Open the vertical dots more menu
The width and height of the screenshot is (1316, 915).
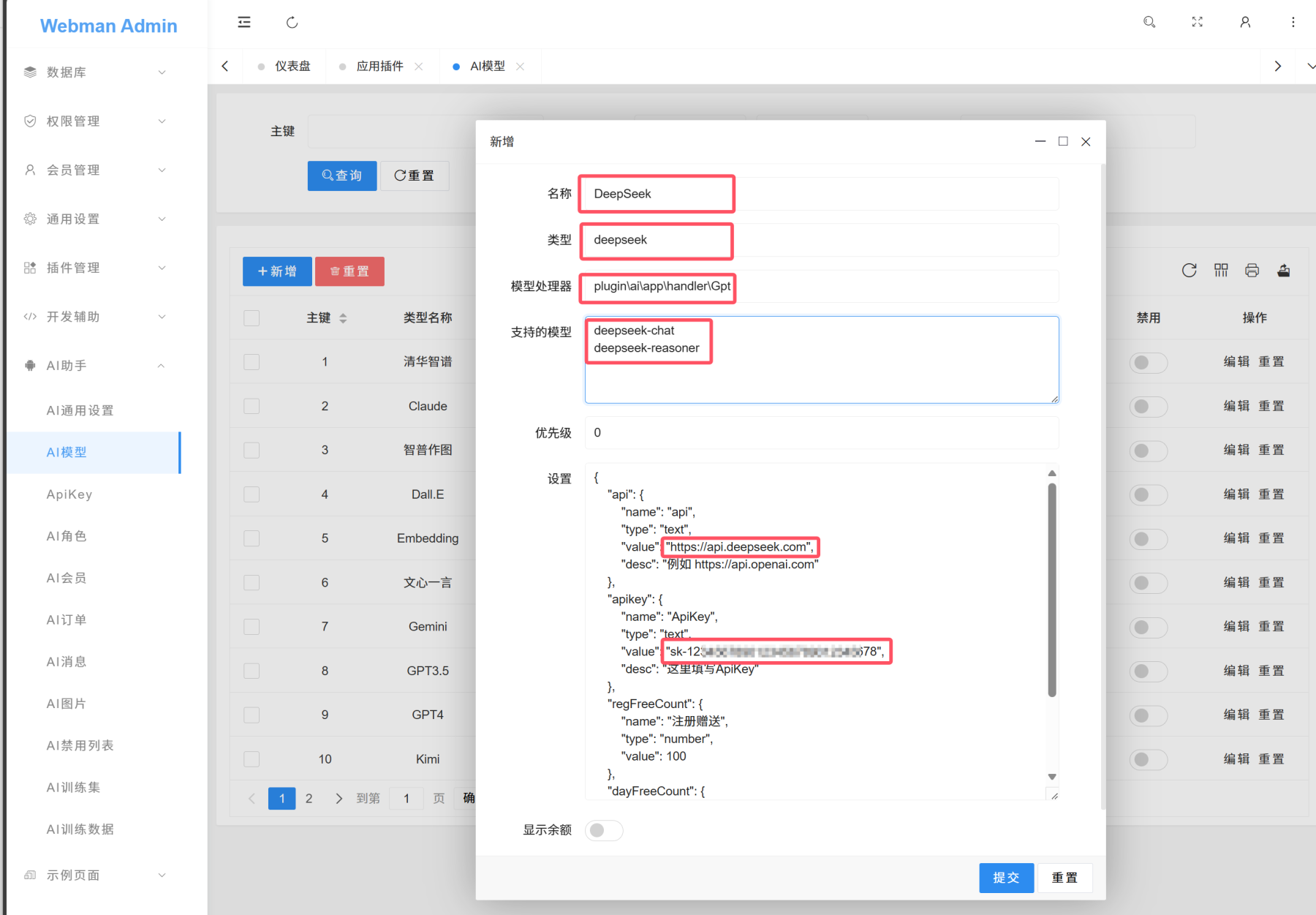coord(1293,22)
